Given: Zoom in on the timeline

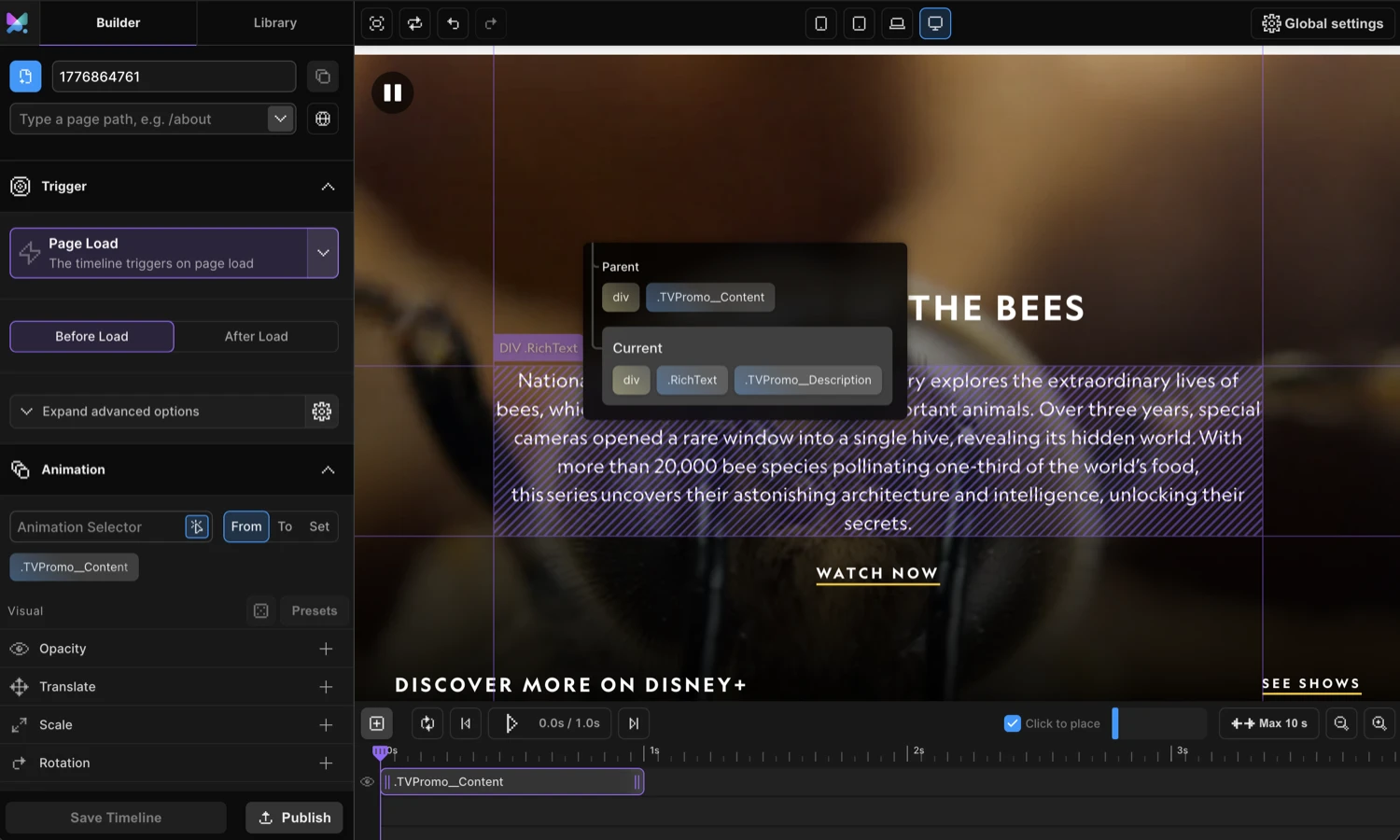Looking at the screenshot, I should pos(1379,723).
